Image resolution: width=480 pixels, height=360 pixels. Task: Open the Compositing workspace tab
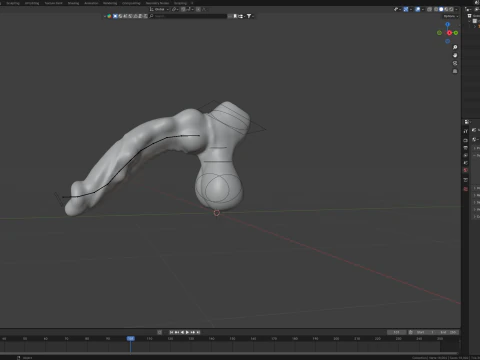point(131,3)
